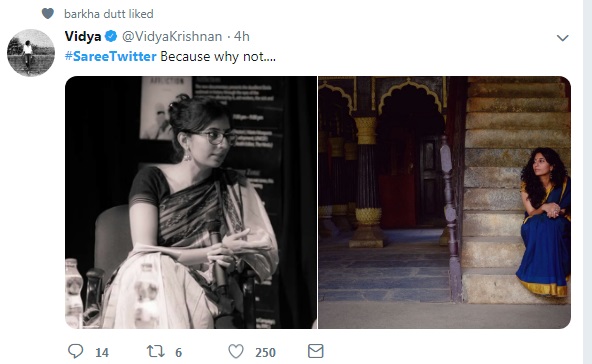Viewport: 592px width, 364px height.
Task: Like the tweet via the heart outline icon
Action: tap(236, 352)
